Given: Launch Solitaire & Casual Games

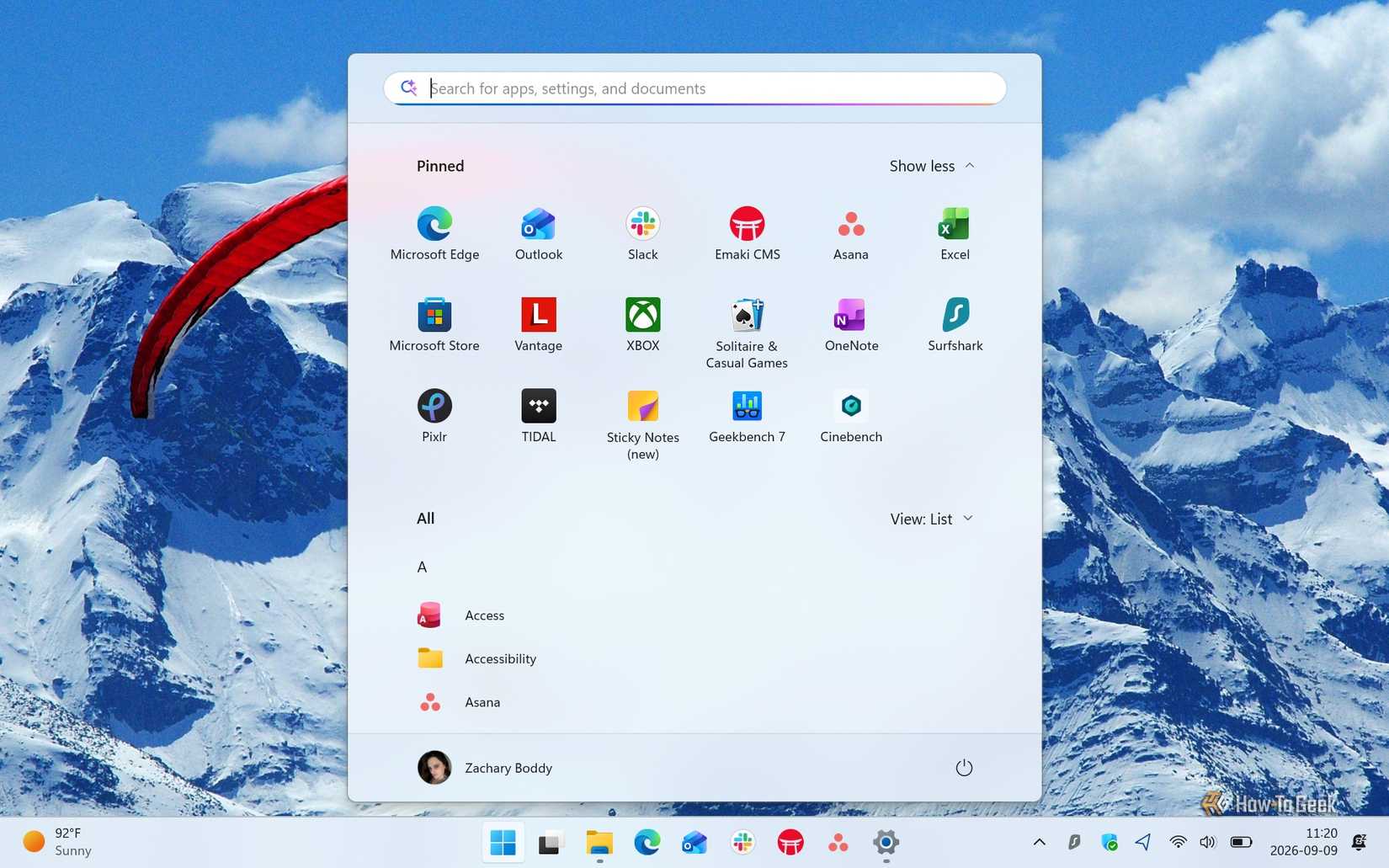Looking at the screenshot, I should (747, 333).
